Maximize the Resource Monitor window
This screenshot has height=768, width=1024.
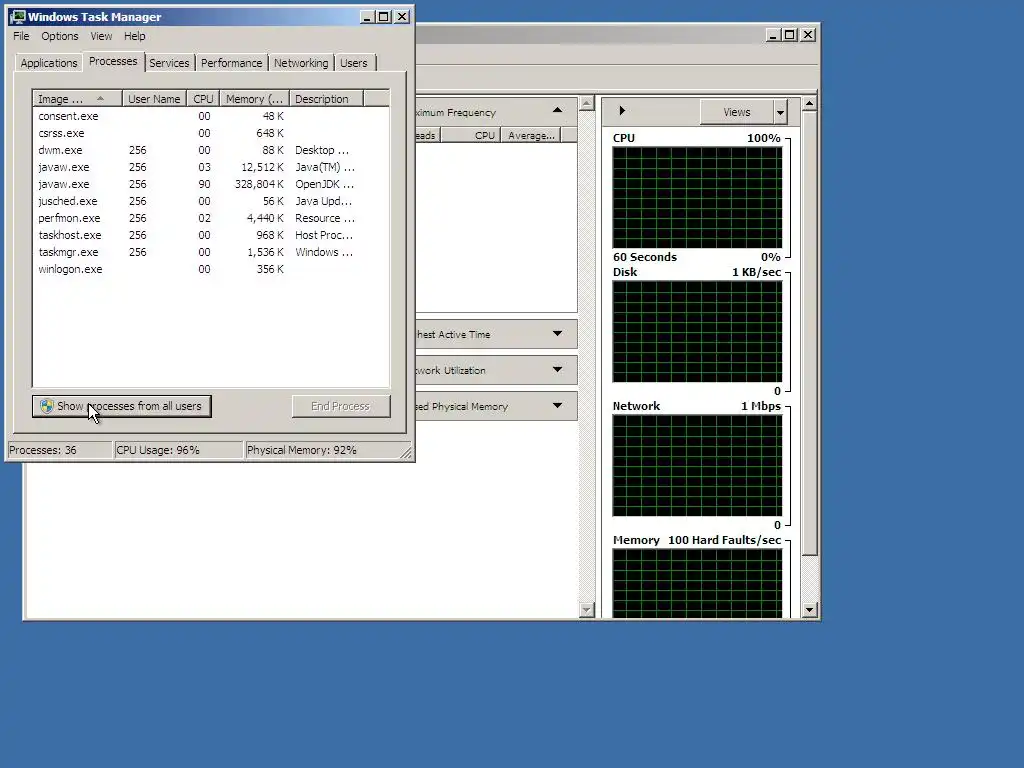click(790, 35)
